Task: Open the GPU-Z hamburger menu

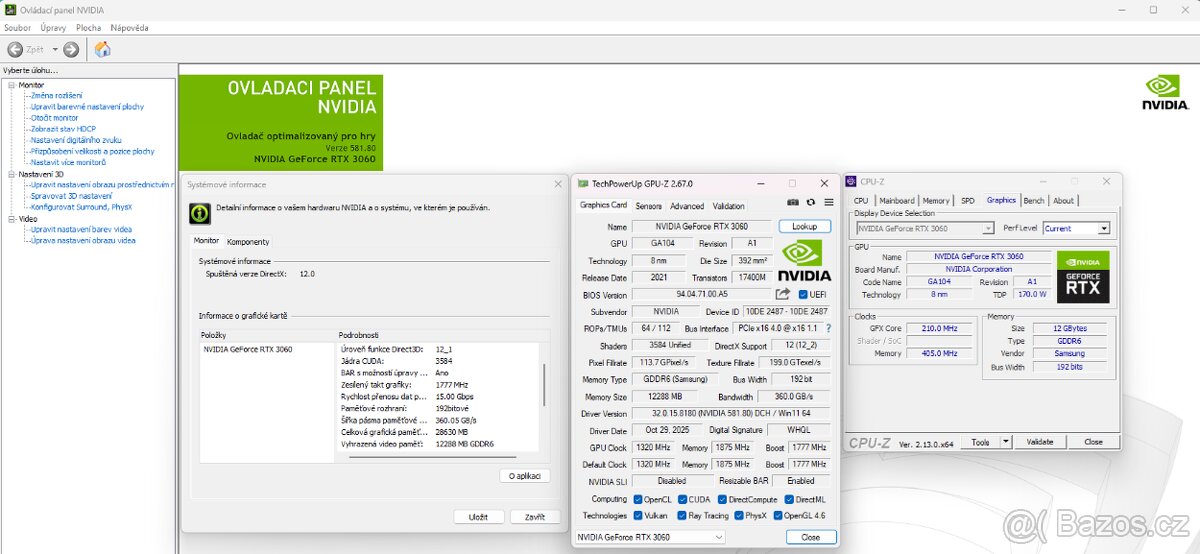Action: click(828, 202)
